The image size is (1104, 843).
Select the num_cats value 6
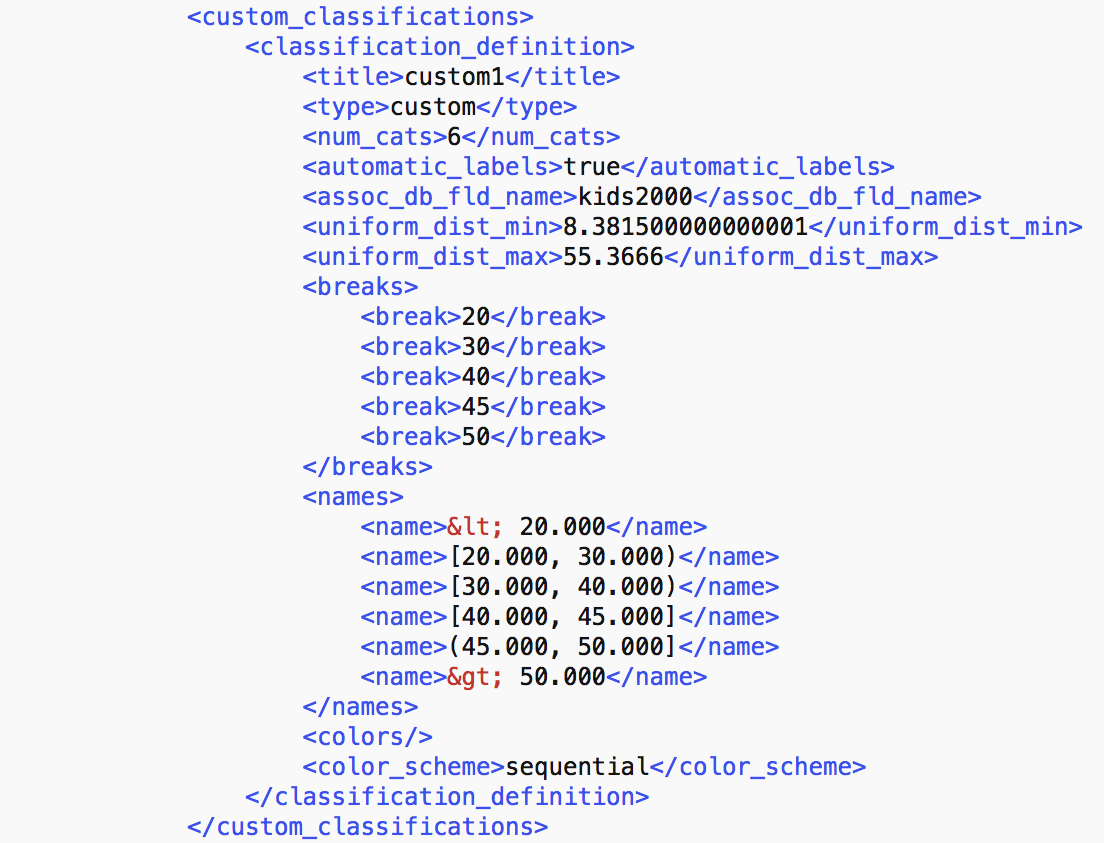[x=454, y=137]
